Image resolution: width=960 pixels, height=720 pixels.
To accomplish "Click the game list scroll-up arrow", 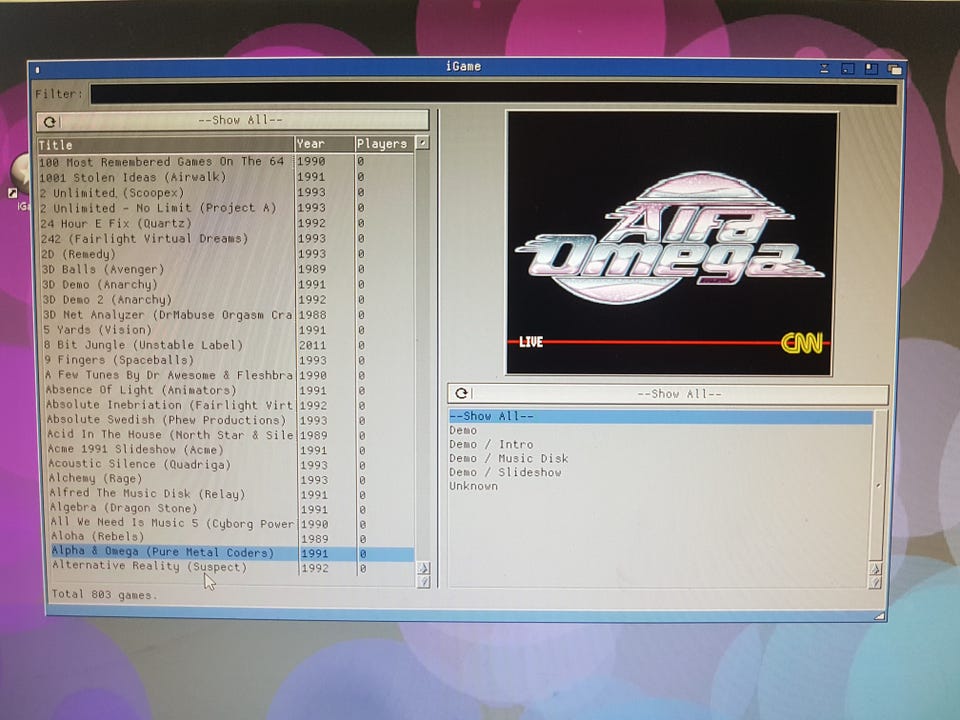I will click(423, 568).
